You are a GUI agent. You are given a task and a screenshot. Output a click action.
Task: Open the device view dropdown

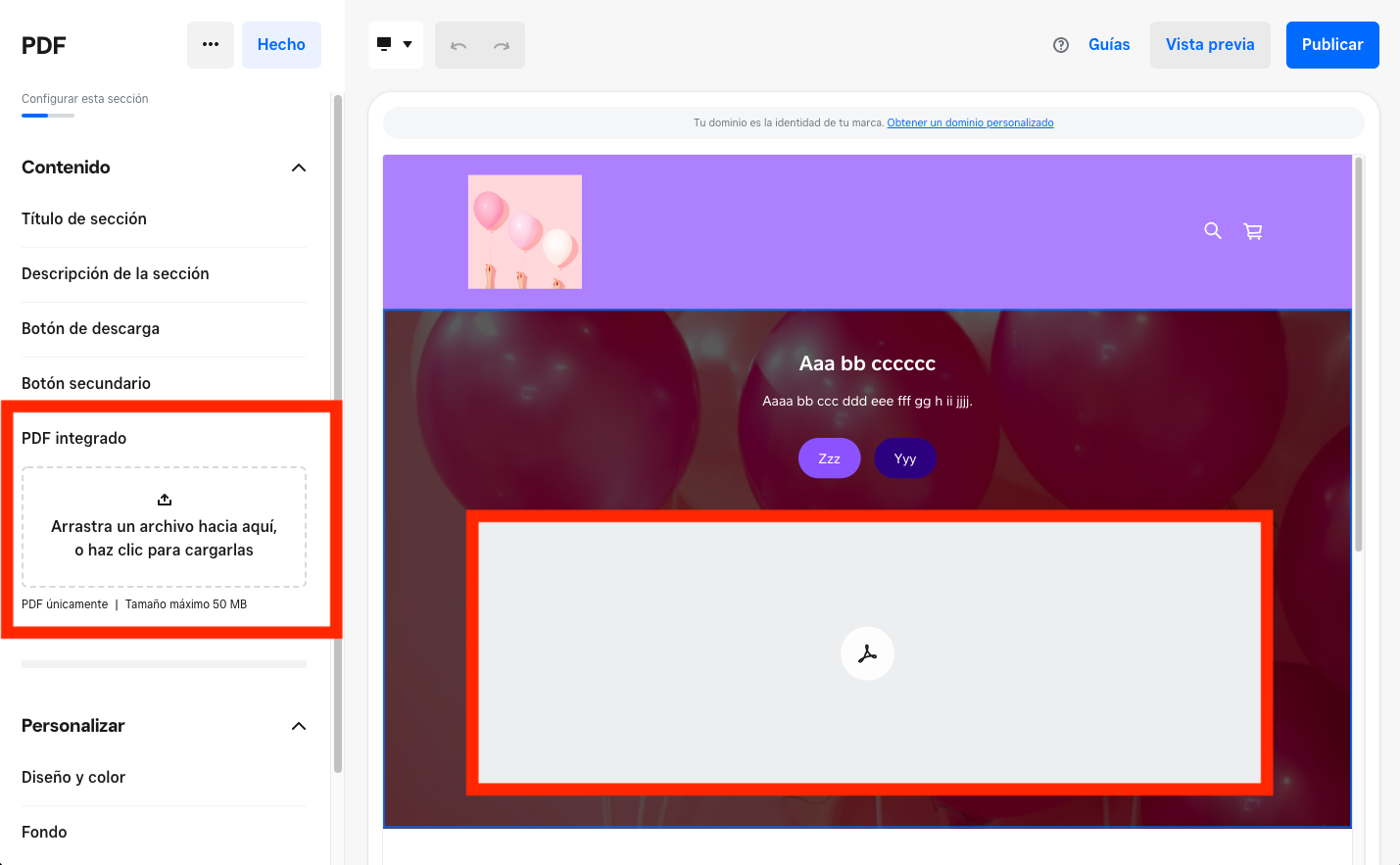click(x=396, y=45)
